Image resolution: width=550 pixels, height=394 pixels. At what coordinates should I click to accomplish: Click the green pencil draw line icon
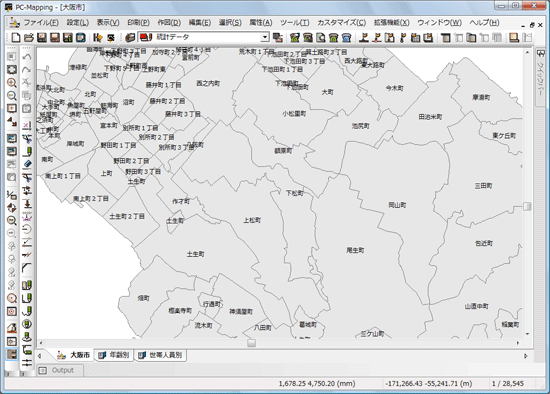point(27,152)
